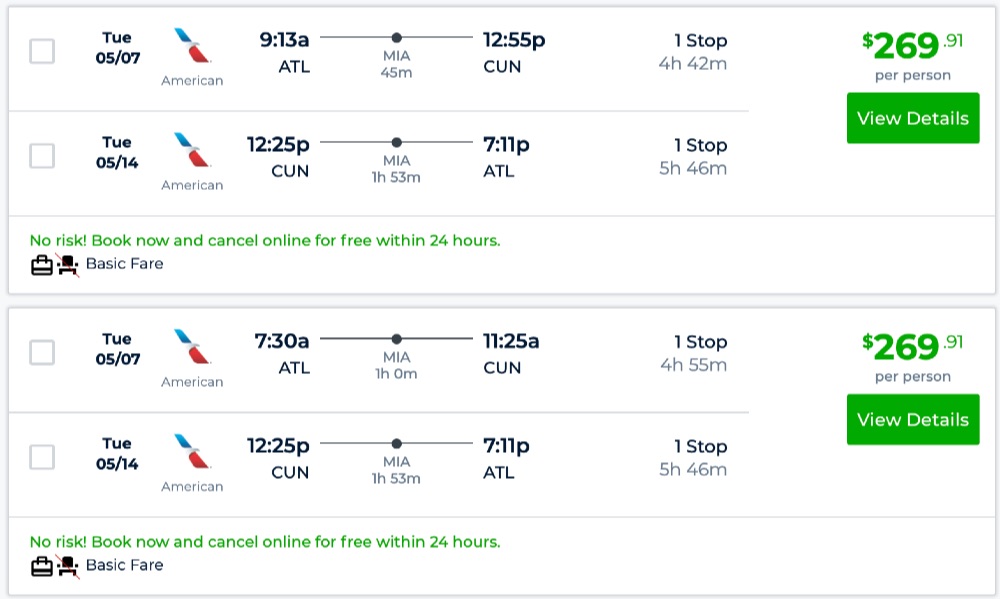1000x599 pixels.
Task: Select return flight checkbox below 9:13a departure
Action: [x=42, y=156]
